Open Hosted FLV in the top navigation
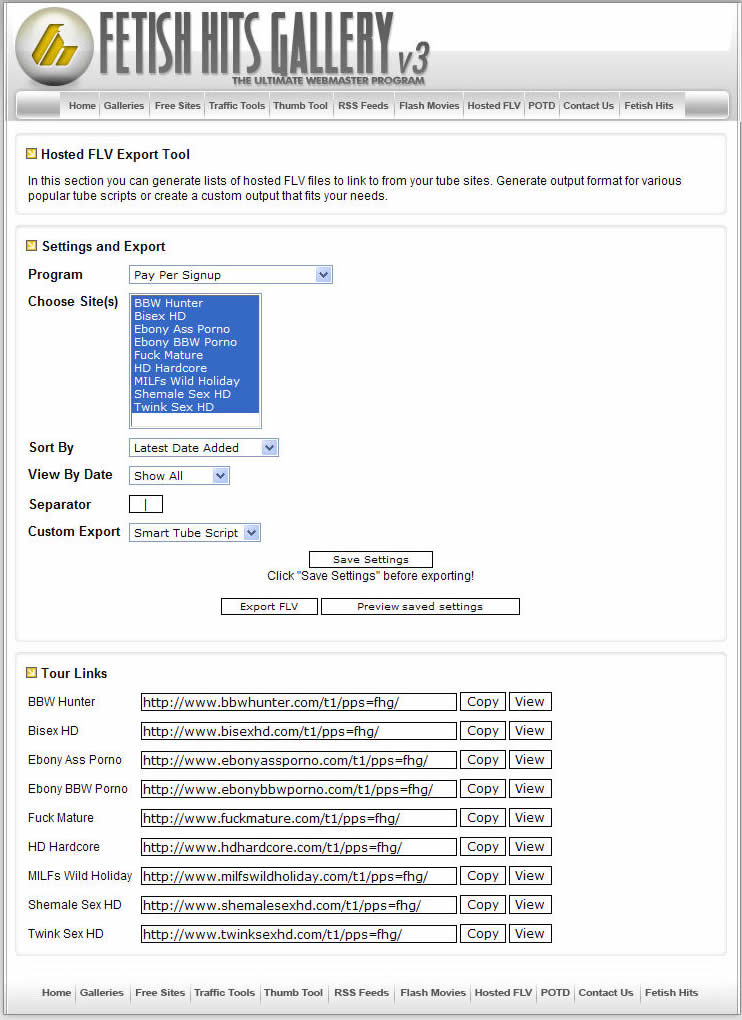The width and height of the screenshot is (742, 1020). 494,105
